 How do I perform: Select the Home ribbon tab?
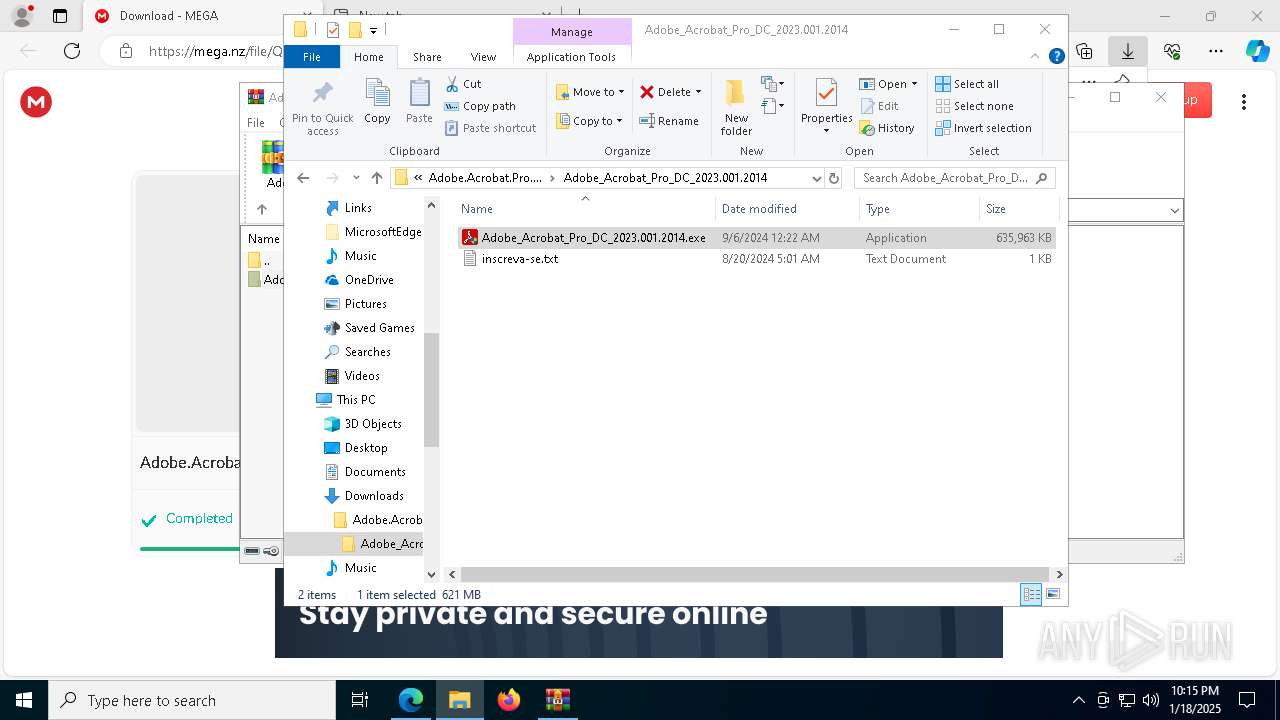[x=368, y=57]
